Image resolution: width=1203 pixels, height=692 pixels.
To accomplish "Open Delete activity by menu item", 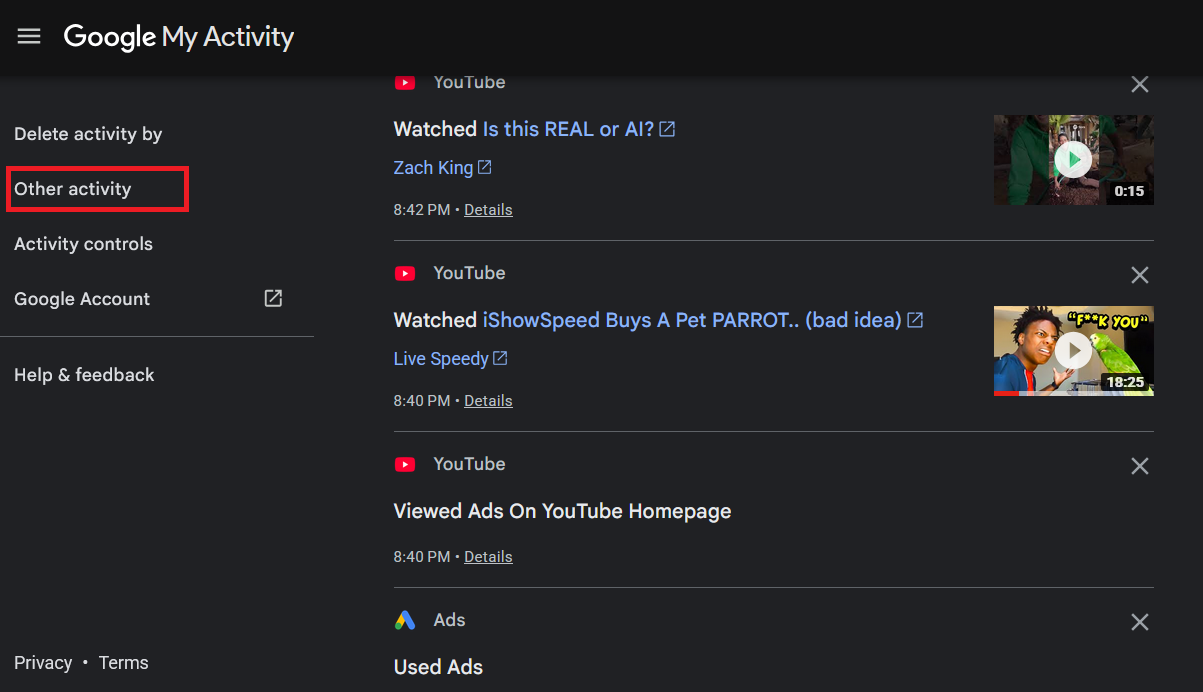I will [88, 134].
